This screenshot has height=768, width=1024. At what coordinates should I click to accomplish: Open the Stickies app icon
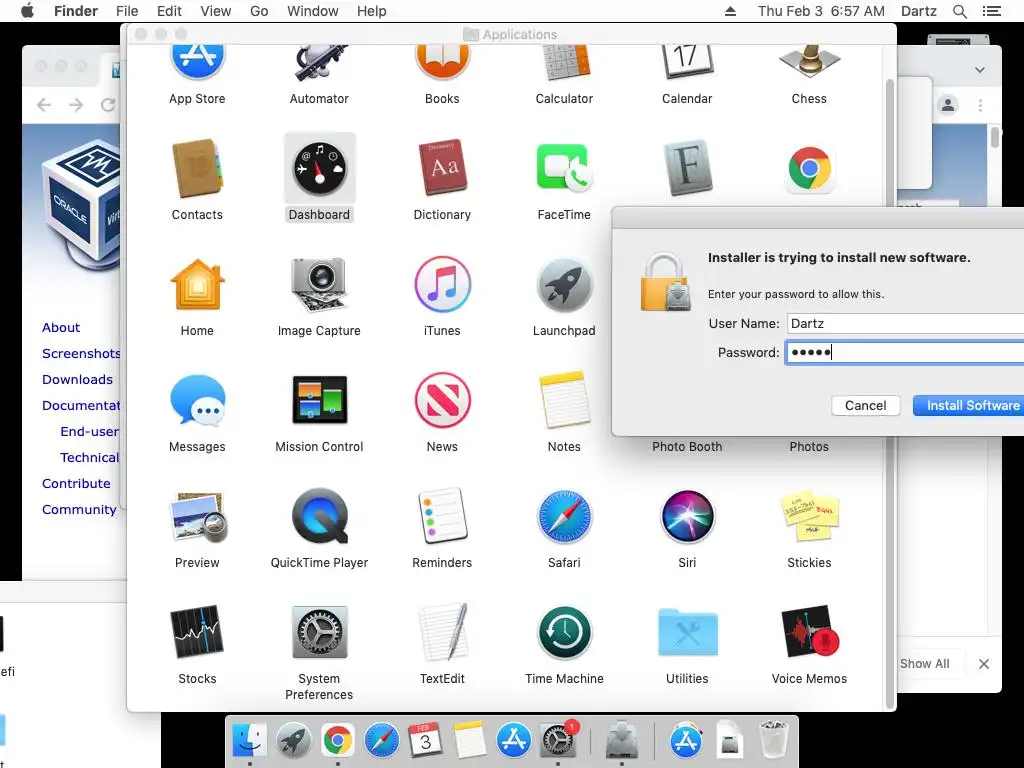tap(809, 516)
